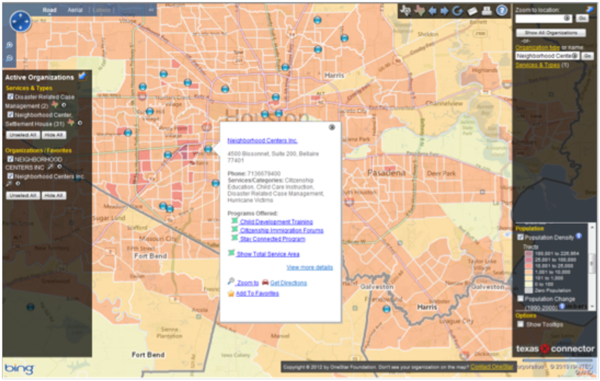Viewport: 600px width, 381px height.
Task: Click the email envelope toolbar icon
Action: coord(473,11)
